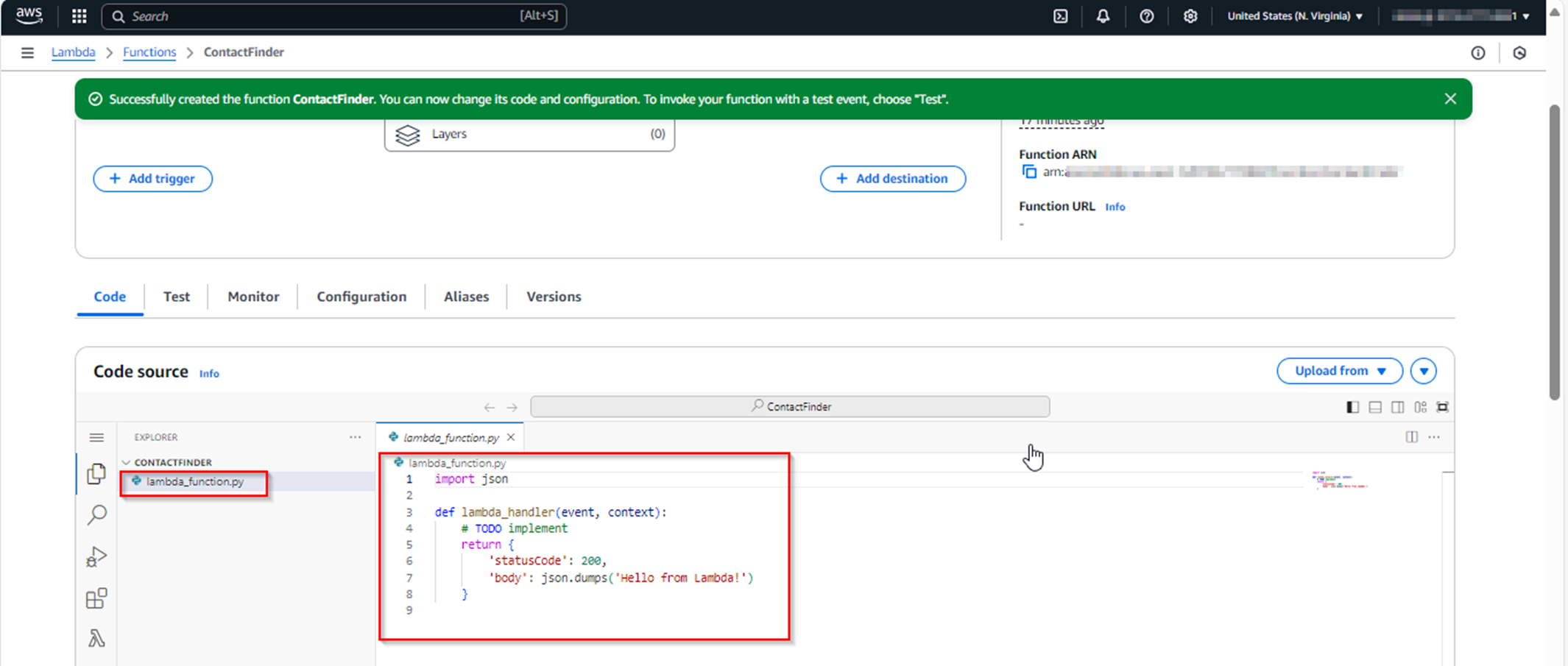Open the Run and Debug icon
The image size is (1568, 666).
(96, 556)
